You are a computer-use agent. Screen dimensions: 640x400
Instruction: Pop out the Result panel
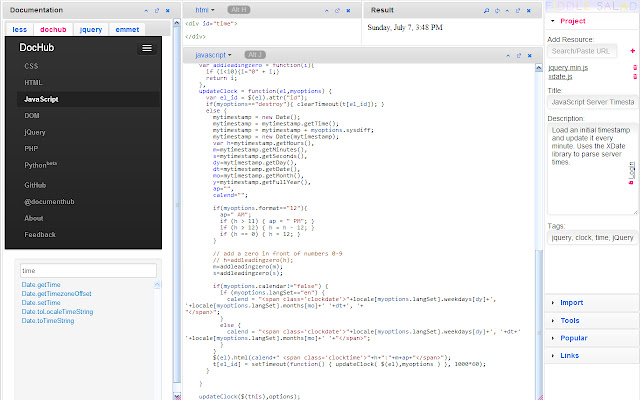click(518, 11)
